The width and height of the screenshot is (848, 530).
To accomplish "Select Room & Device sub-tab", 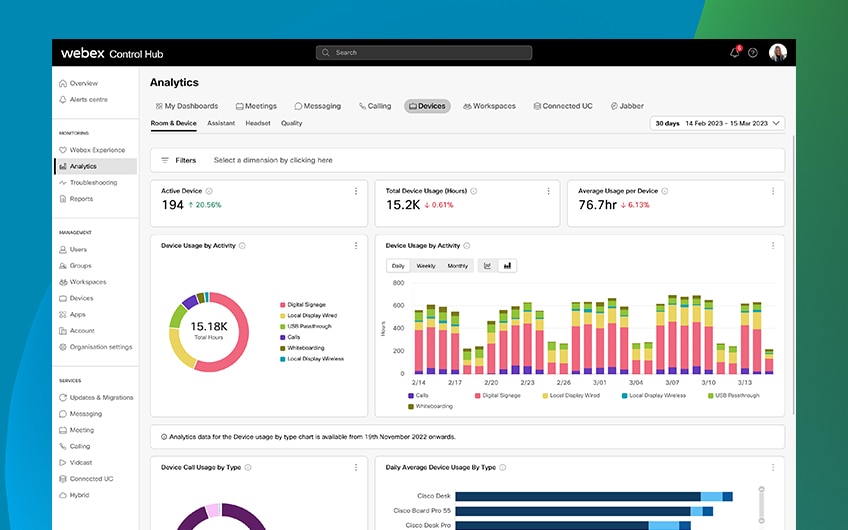I will coord(173,123).
